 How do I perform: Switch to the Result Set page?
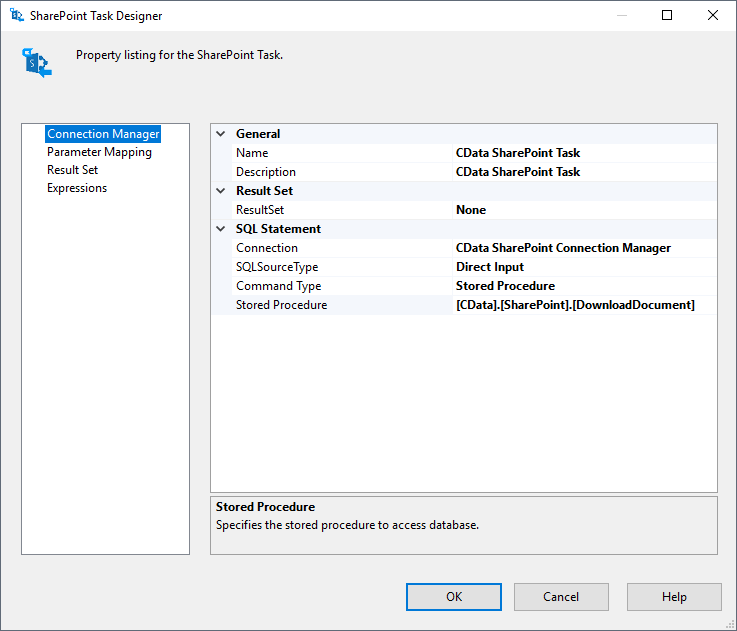(72, 170)
